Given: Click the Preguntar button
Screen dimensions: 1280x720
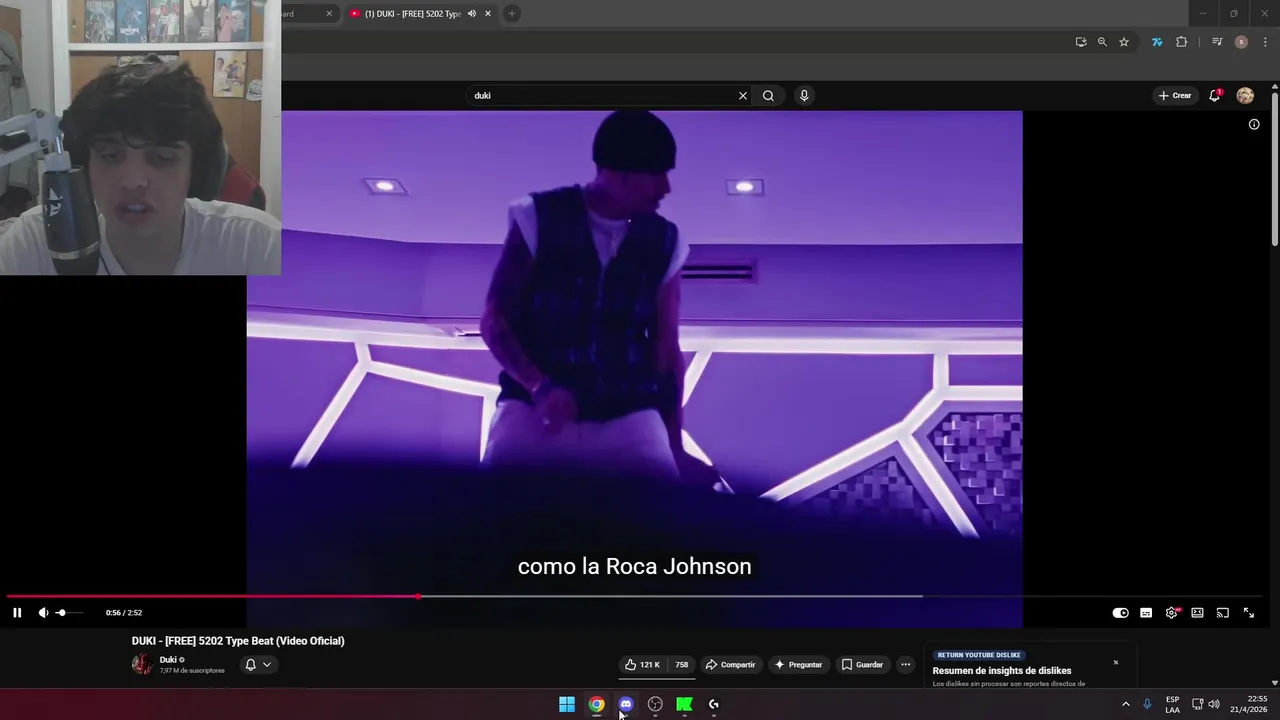Looking at the screenshot, I should click(x=798, y=665).
